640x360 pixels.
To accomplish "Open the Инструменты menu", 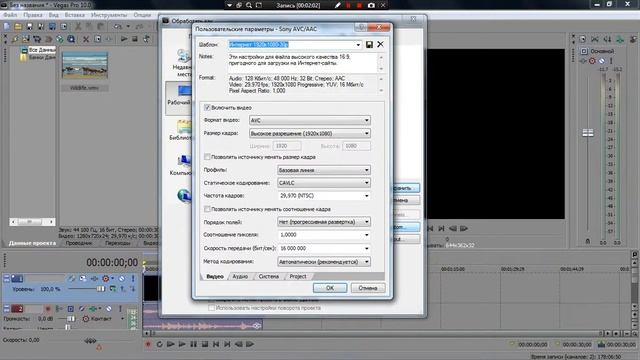I will 109,15.
